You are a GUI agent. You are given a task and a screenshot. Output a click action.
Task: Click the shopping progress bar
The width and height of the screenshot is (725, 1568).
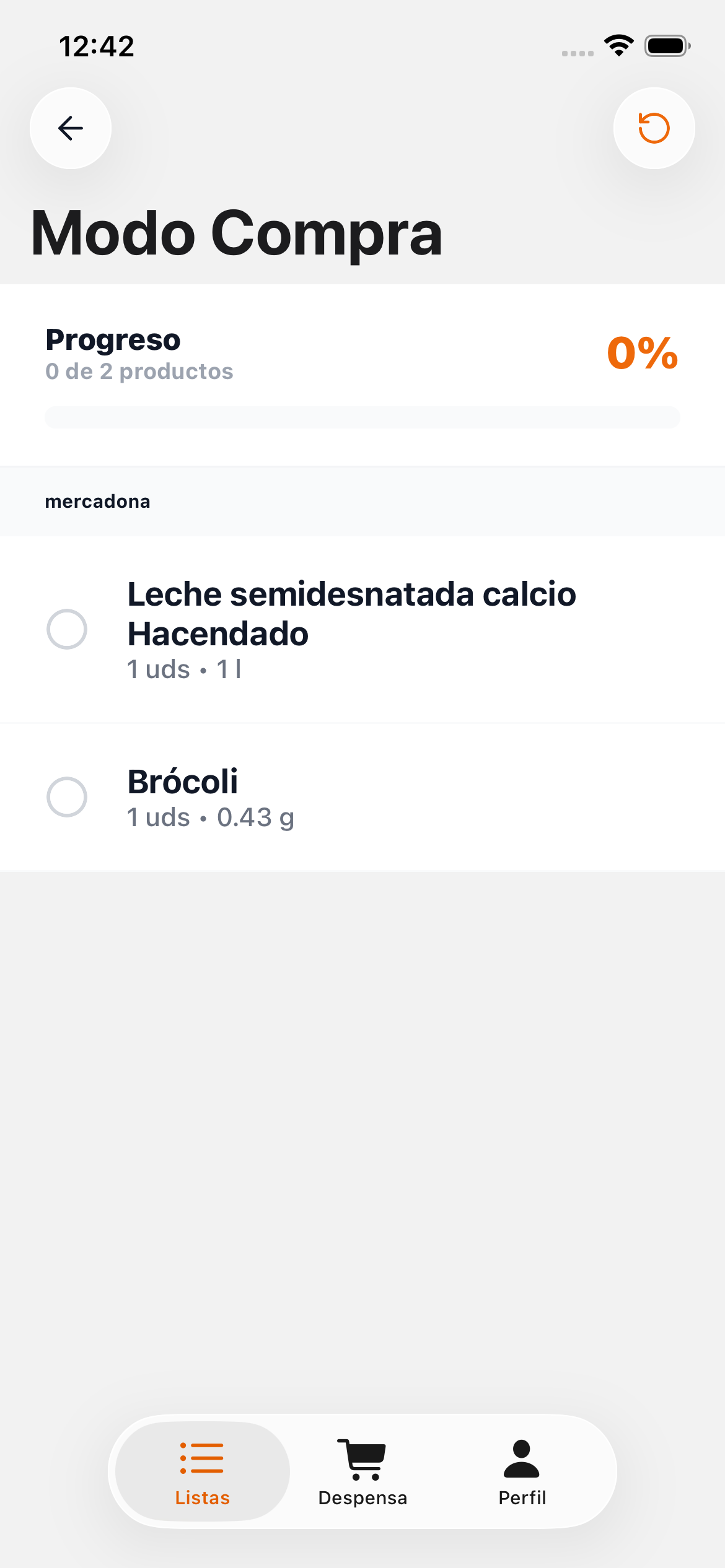pos(362,417)
